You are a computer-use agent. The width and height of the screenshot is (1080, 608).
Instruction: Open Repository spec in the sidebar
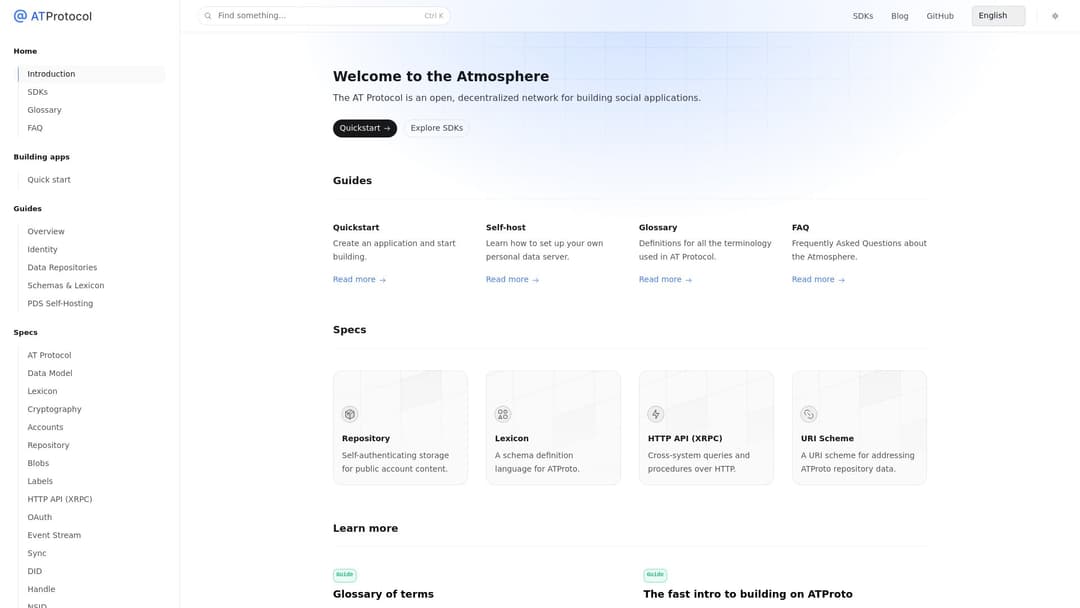pyautogui.click(x=48, y=445)
